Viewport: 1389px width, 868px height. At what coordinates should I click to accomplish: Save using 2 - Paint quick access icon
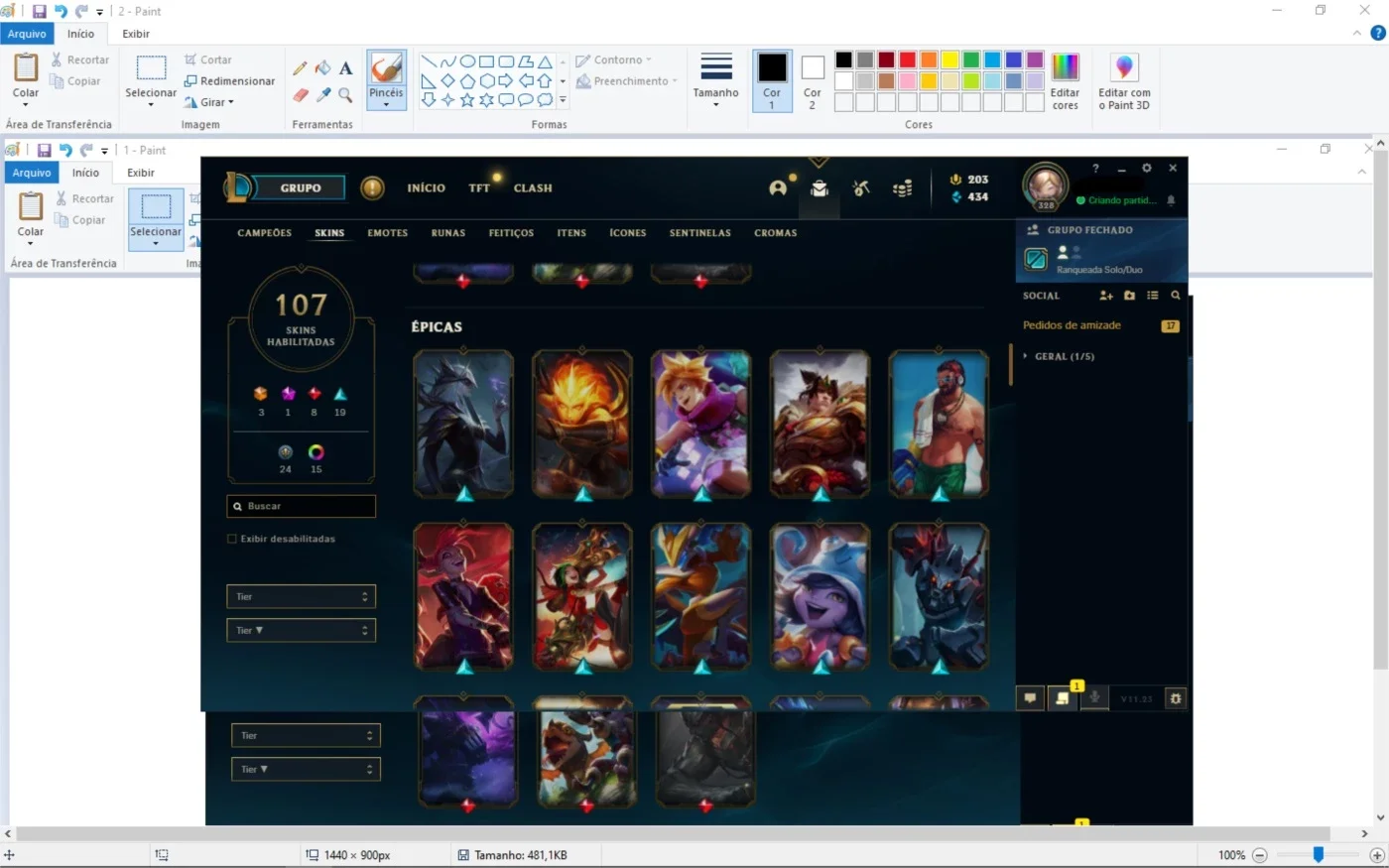tap(40, 11)
